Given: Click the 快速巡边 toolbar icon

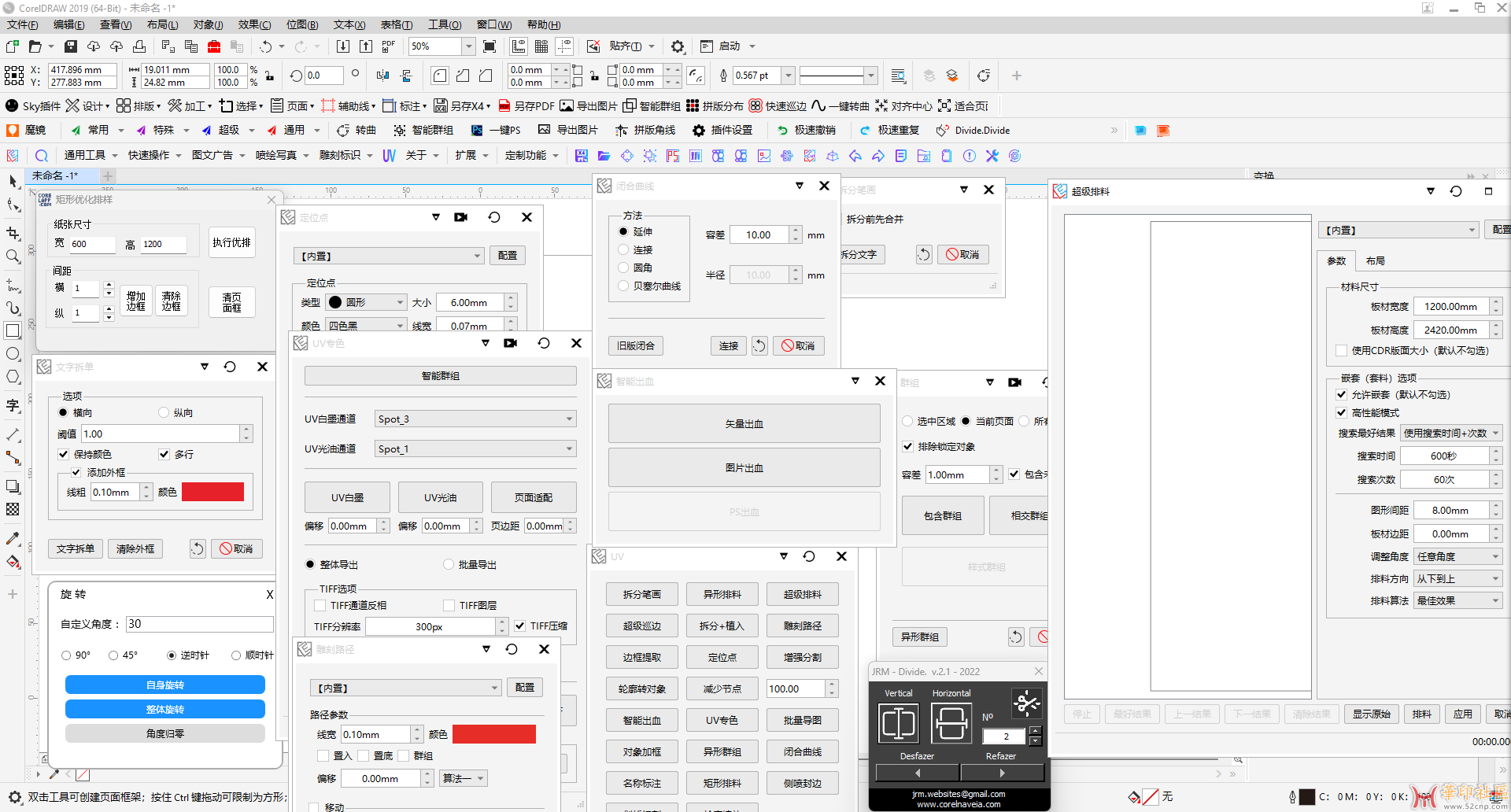Looking at the screenshot, I should click(778, 105).
